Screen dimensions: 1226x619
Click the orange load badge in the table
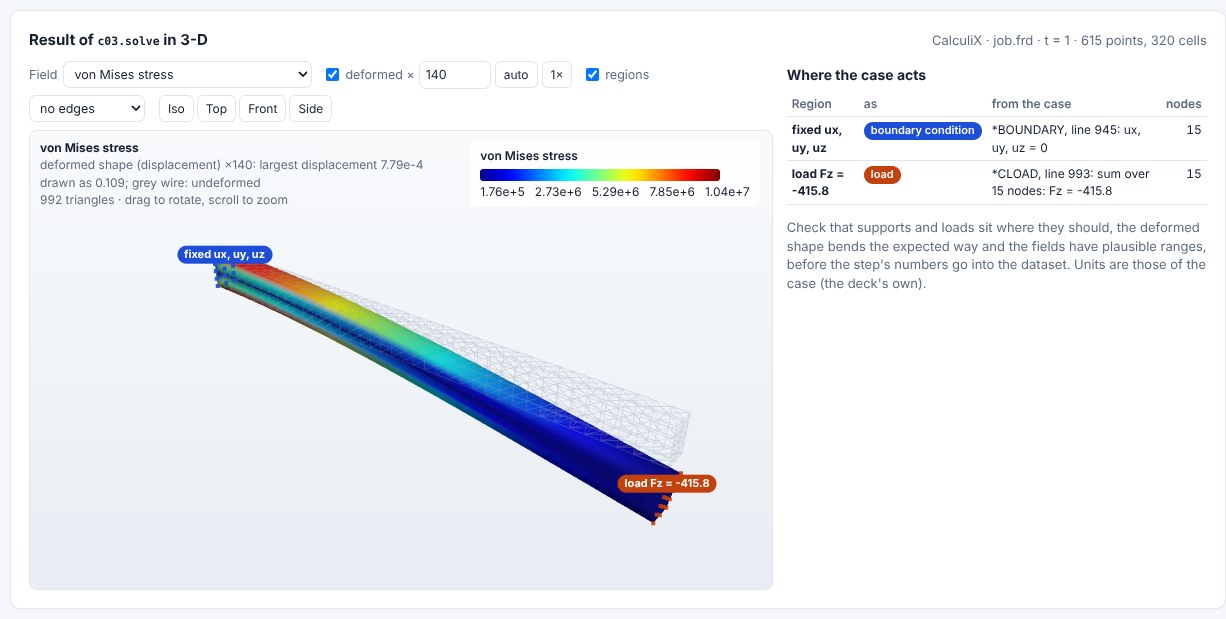[x=882, y=175]
